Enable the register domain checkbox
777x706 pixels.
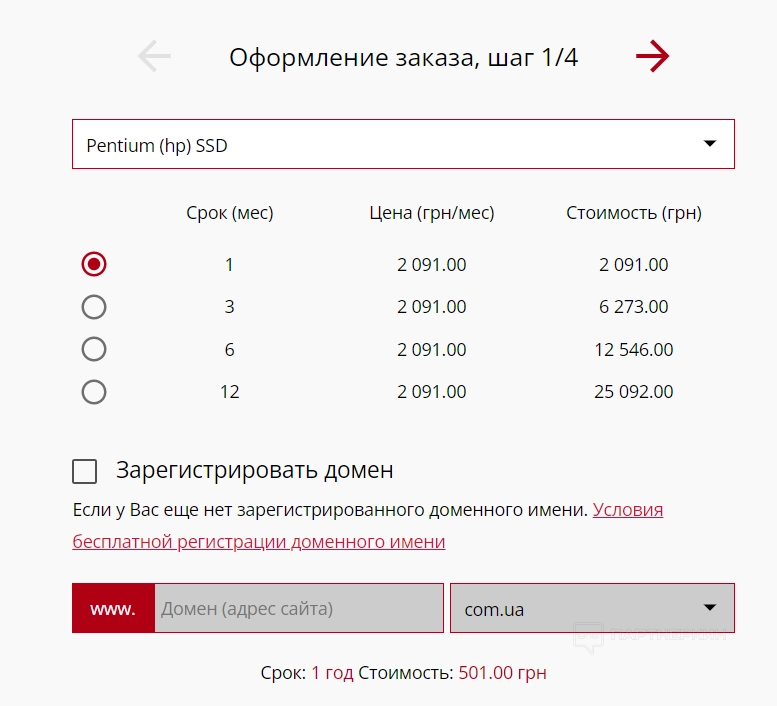pyautogui.click(x=85, y=471)
